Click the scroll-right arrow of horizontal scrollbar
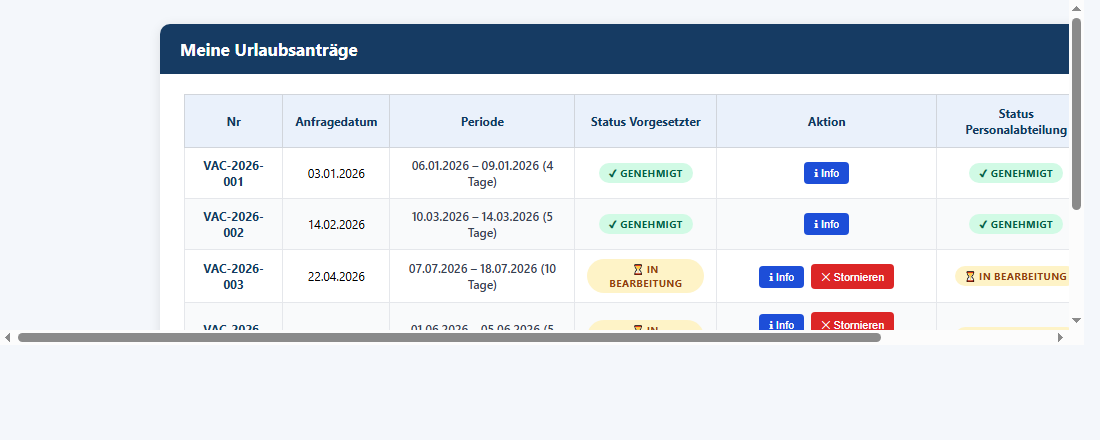The height and width of the screenshot is (440, 1100). pyautogui.click(x=1060, y=338)
